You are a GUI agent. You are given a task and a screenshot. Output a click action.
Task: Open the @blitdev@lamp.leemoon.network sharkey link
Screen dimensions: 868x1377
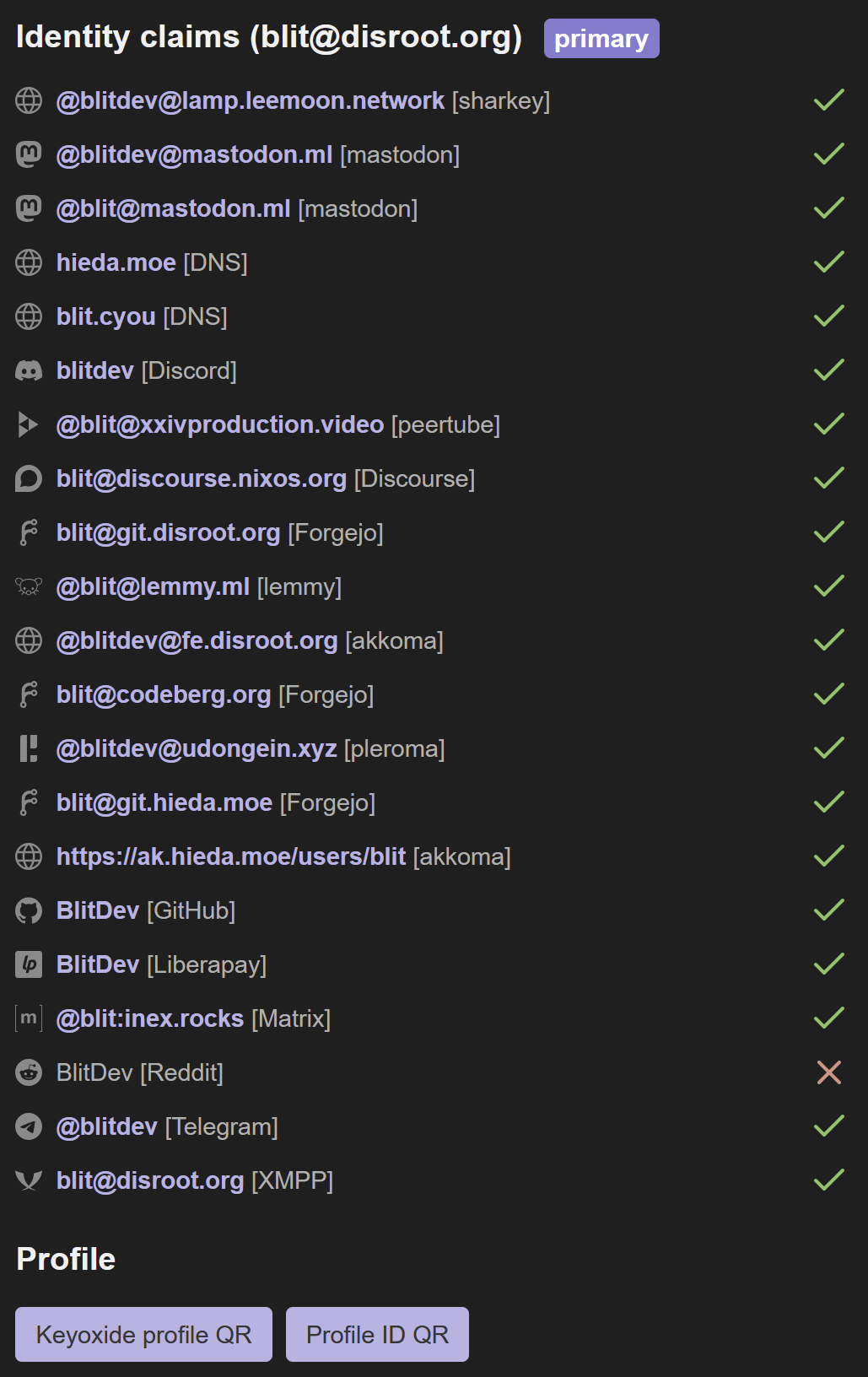click(x=250, y=100)
